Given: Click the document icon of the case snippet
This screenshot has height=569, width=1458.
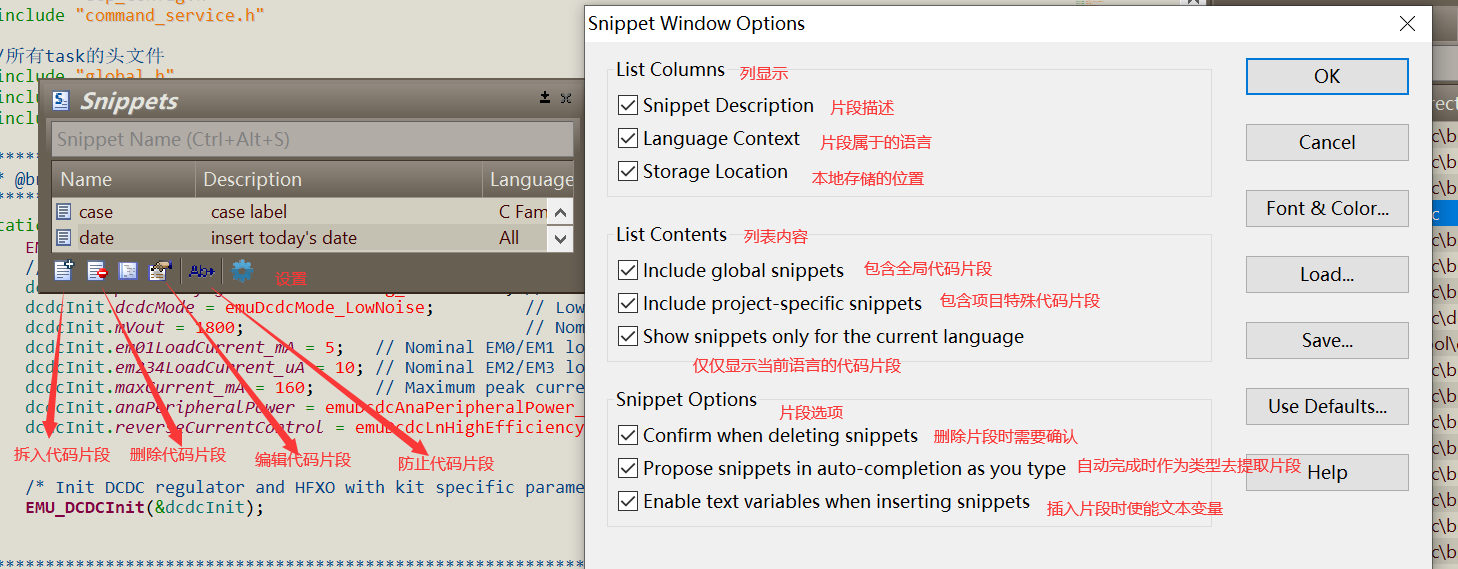Looking at the screenshot, I should click(64, 212).
